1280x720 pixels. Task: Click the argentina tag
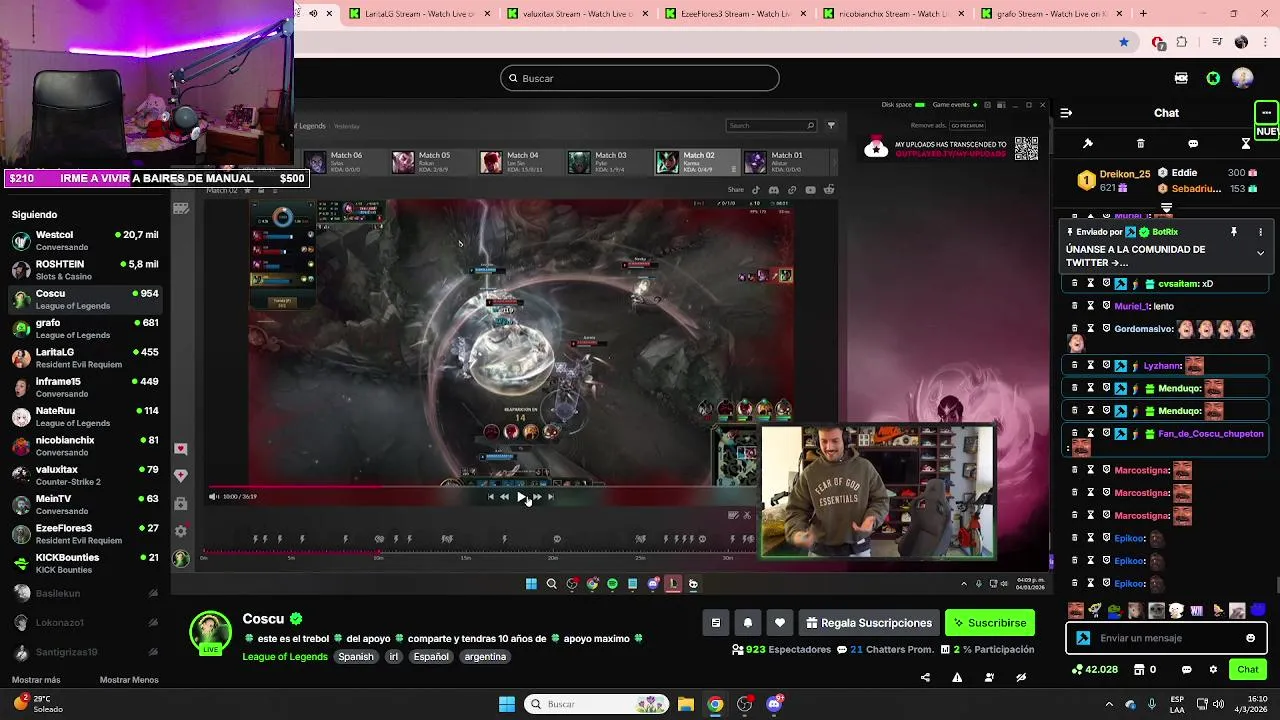tap(485, 657)
